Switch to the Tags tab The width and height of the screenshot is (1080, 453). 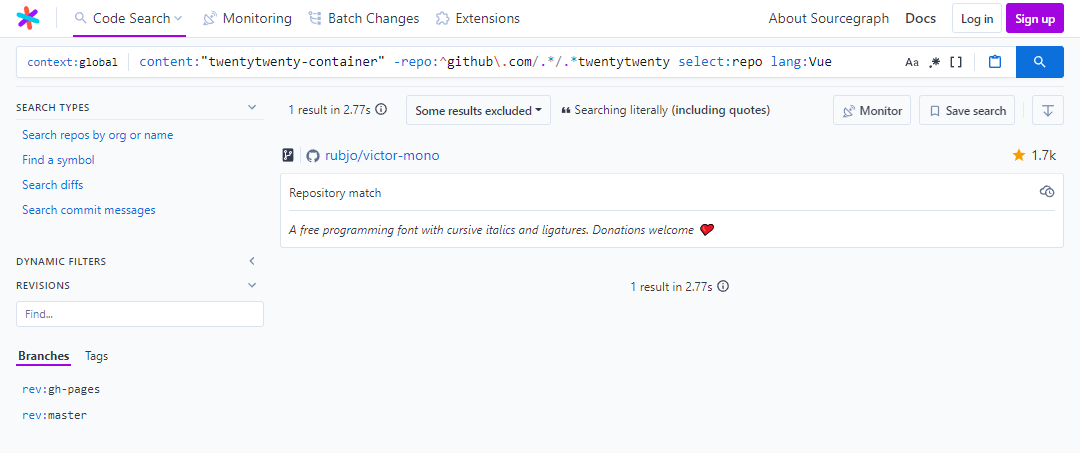coord(96,356)
